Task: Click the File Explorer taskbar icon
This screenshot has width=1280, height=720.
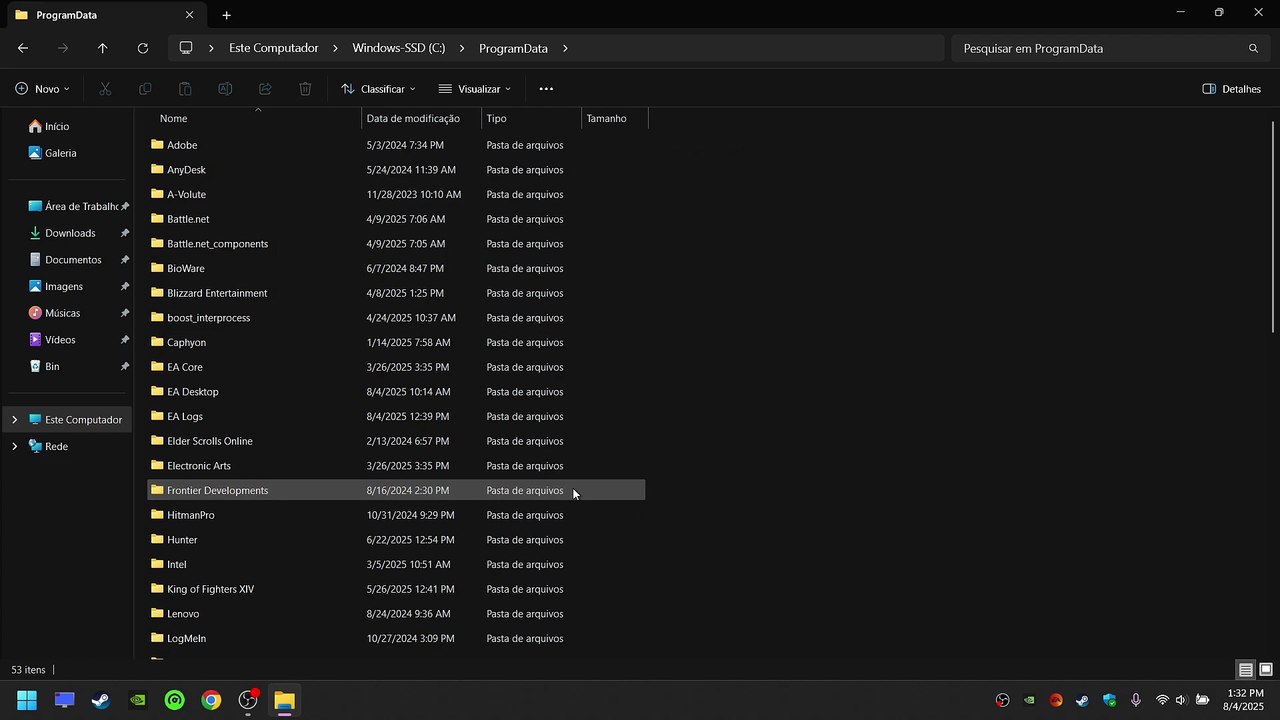Action: (x=284, y=700)
